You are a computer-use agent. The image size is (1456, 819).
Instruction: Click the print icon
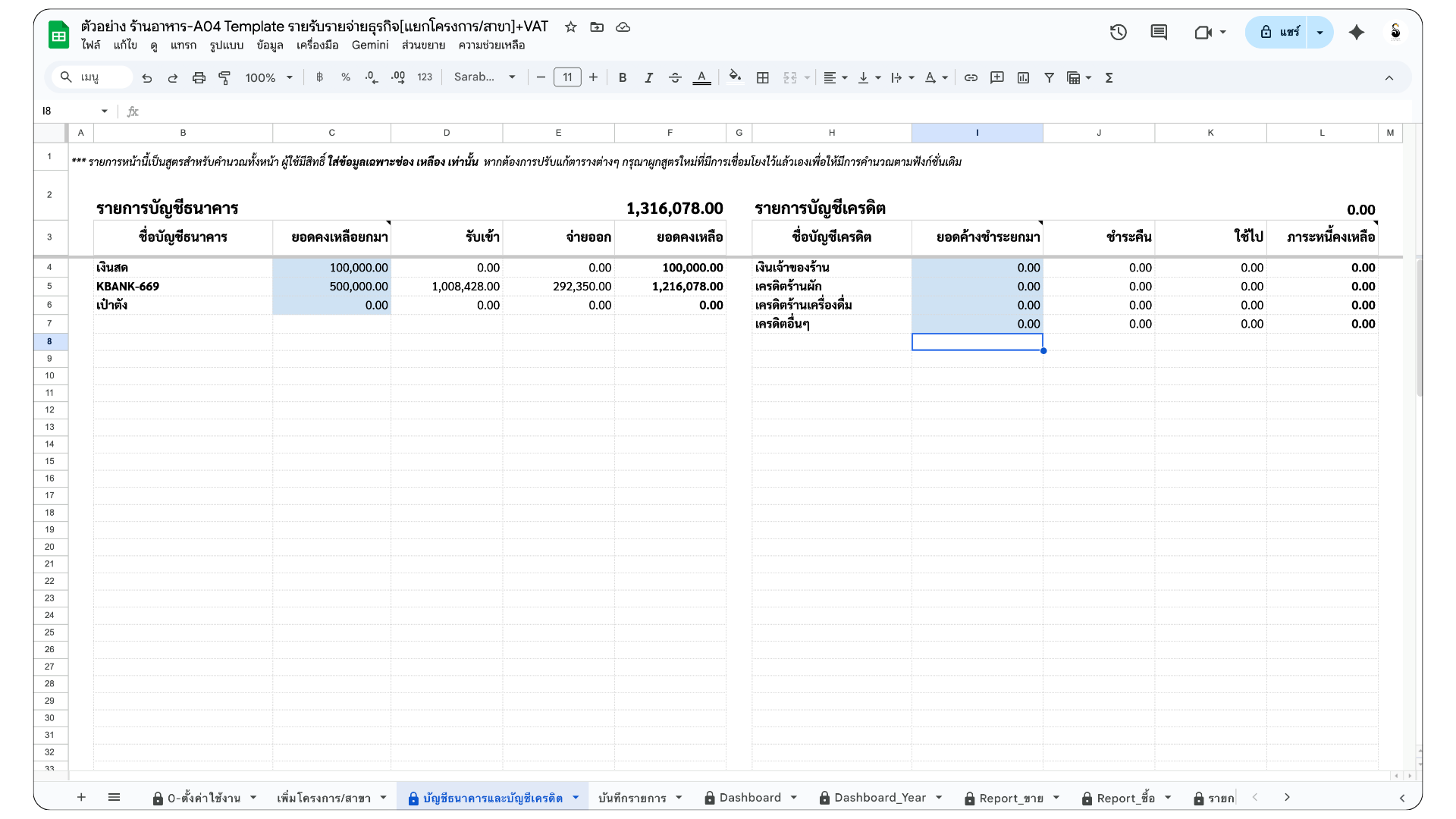pos(199,77)
